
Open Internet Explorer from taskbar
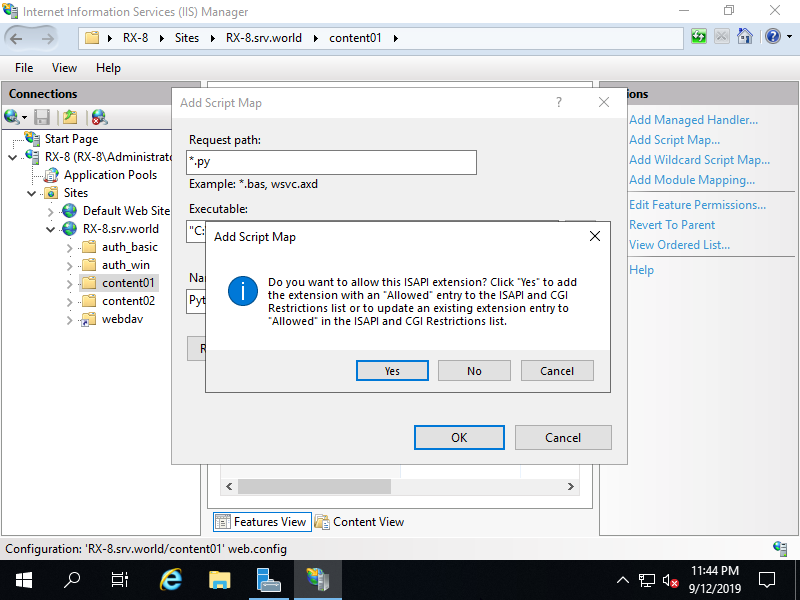[171, 580]
